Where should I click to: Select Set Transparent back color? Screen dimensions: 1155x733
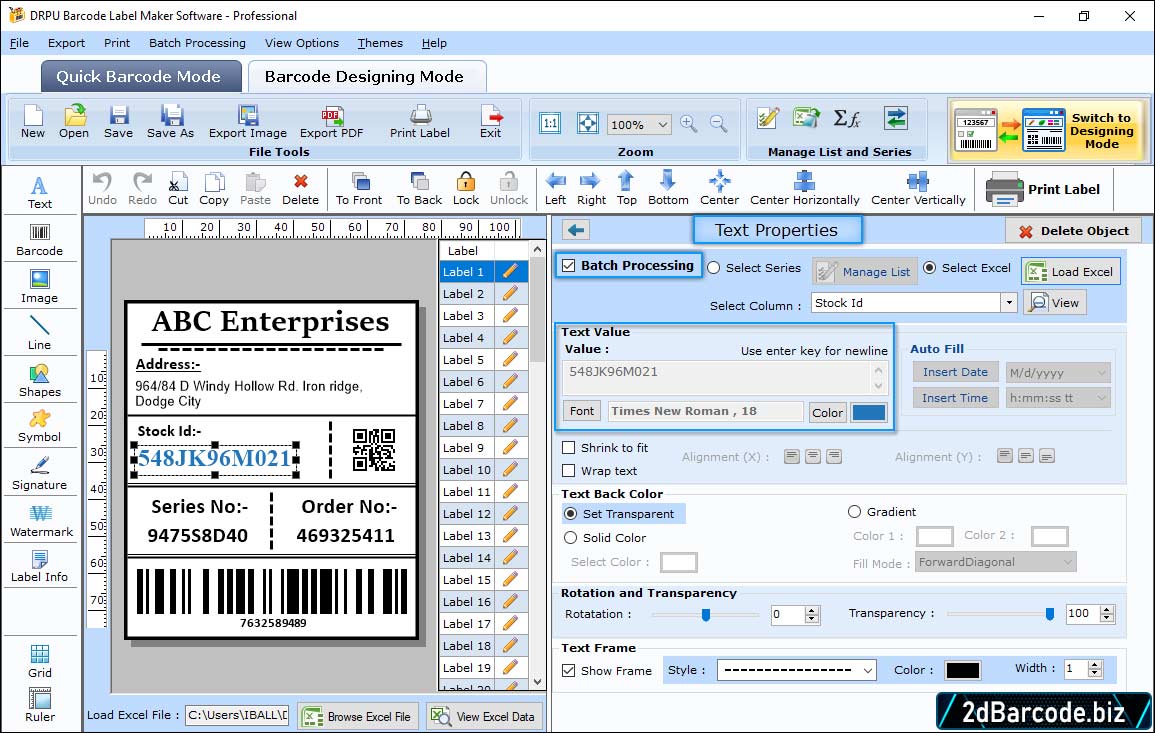pos(571,513)
